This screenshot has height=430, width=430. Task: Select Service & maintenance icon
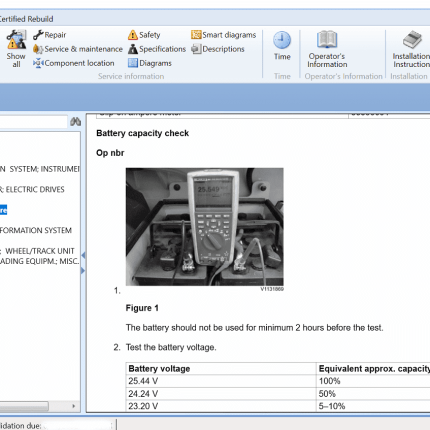coord(38,49)
